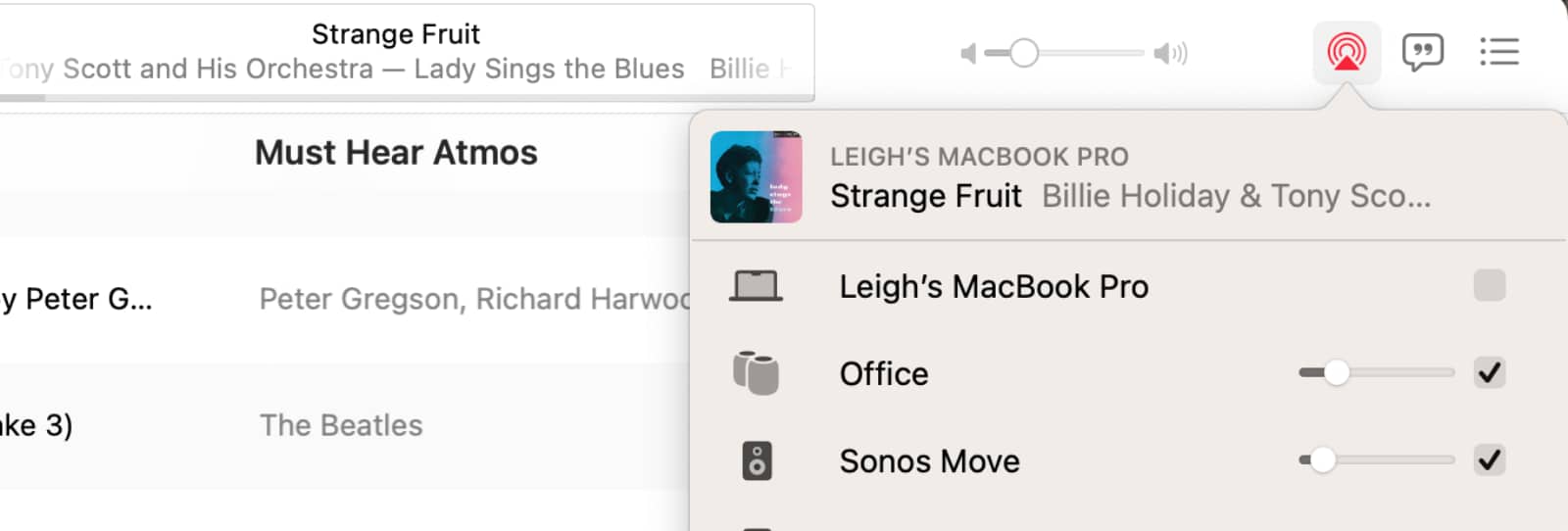Viewport: 1568px width, 531px height.
Task: Open the Up Next queue list icon
Action: 1499,52
